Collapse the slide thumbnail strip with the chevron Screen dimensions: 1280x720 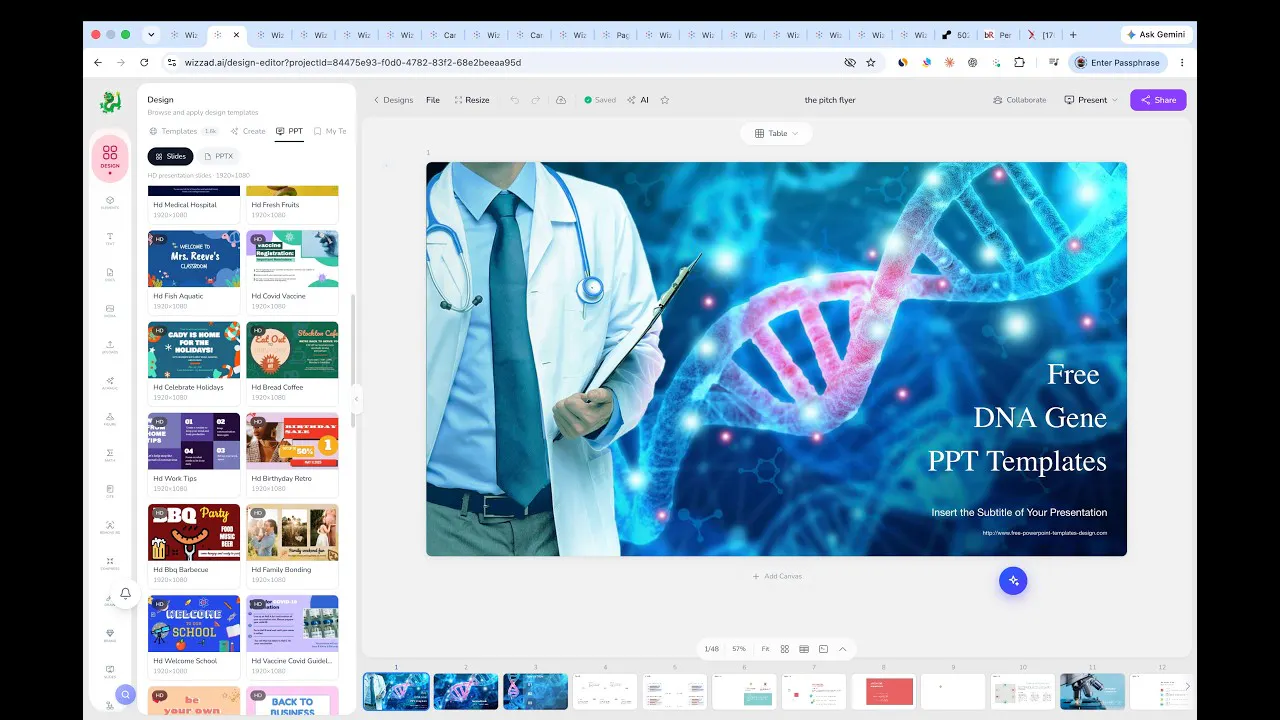coord(842,649)
